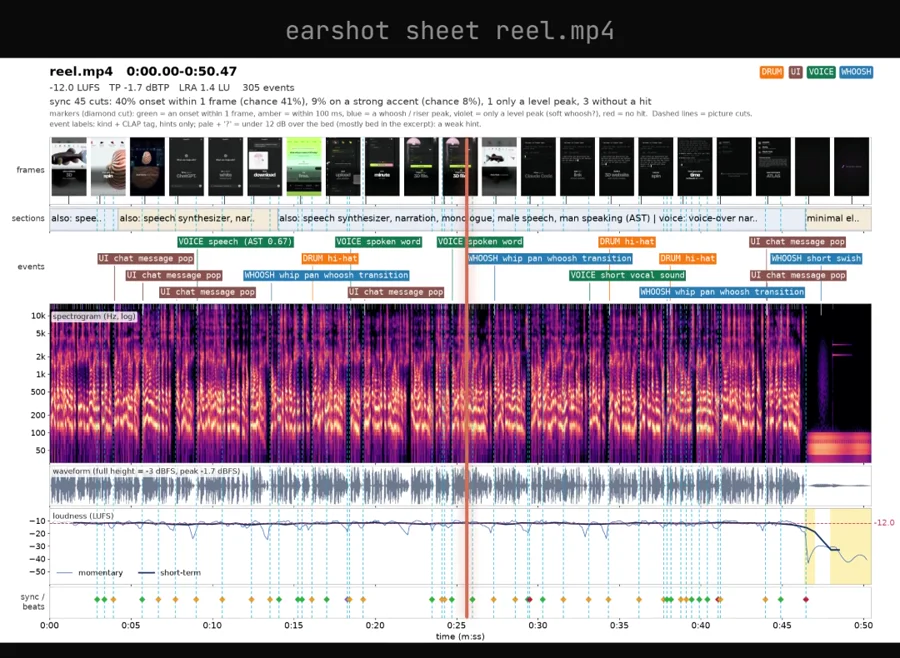Click the 'time (m:ss)' axis title
900x658 pixels.
coord(460,636)
